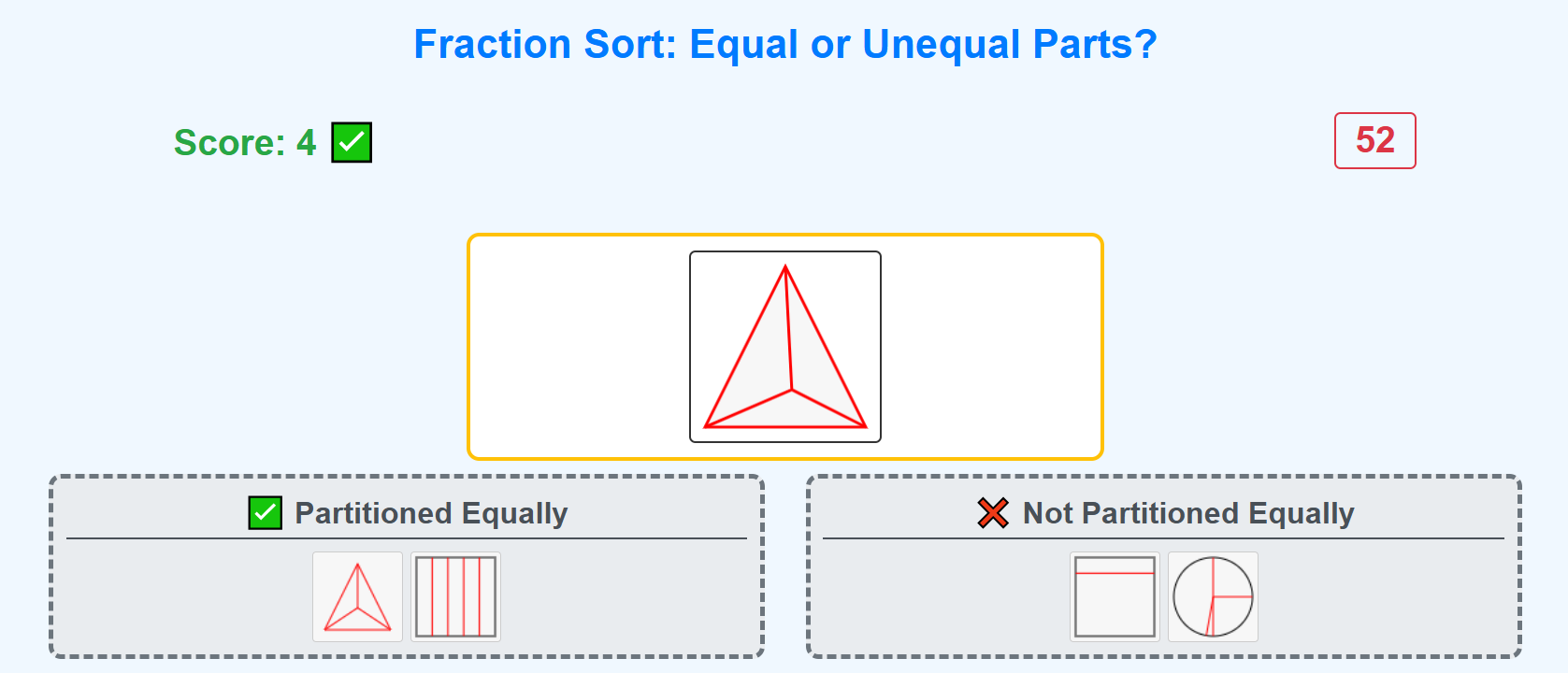Click the square thumbnail with a horizontal line

pyautogui.click(x=1115, y=596)
